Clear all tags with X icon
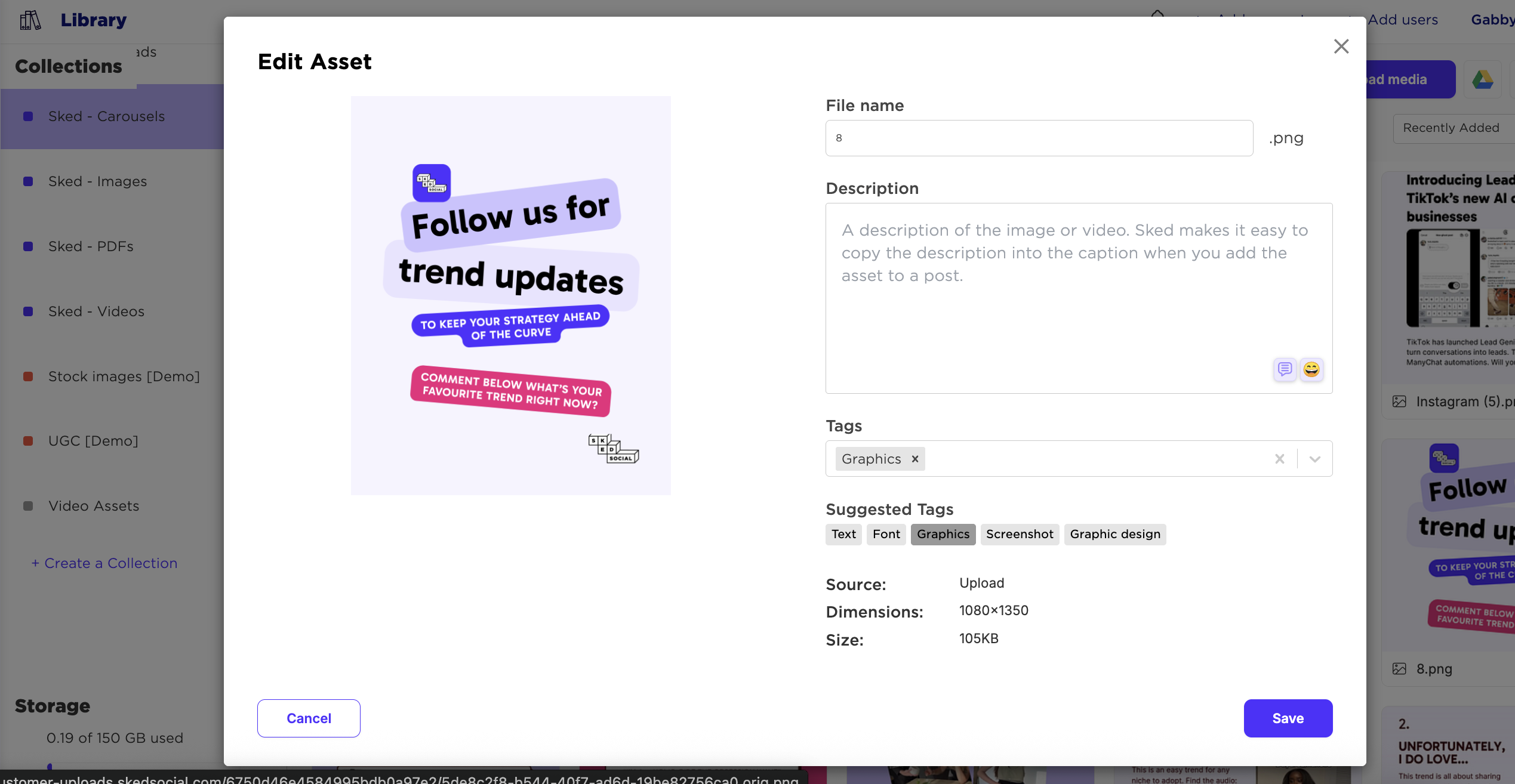The height and width of the screenshot is (784, 1515). 1279,459
